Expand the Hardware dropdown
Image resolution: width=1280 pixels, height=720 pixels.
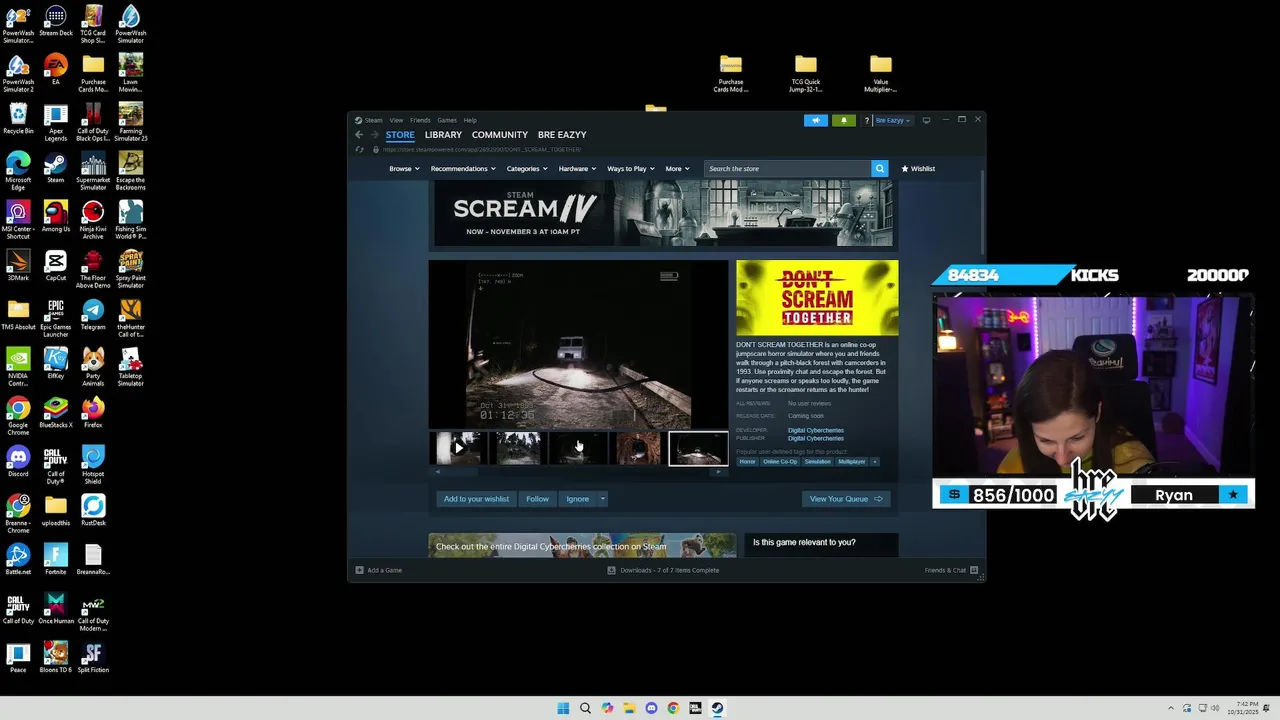(x=577, y=169)
